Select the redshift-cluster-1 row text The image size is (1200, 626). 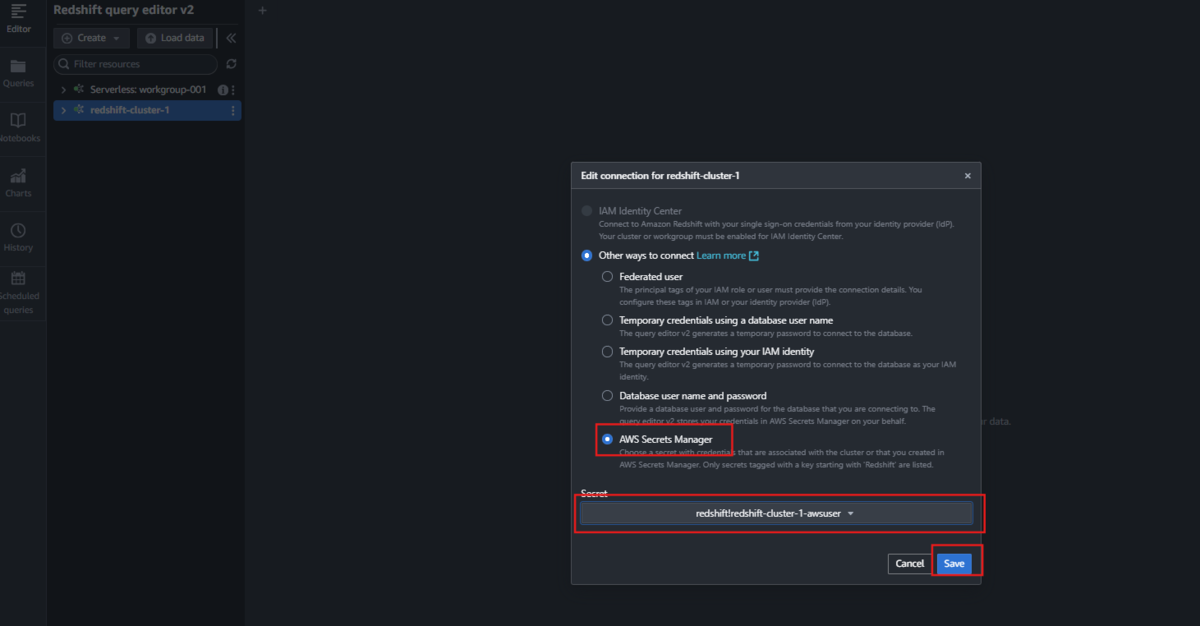click(130, 110)
